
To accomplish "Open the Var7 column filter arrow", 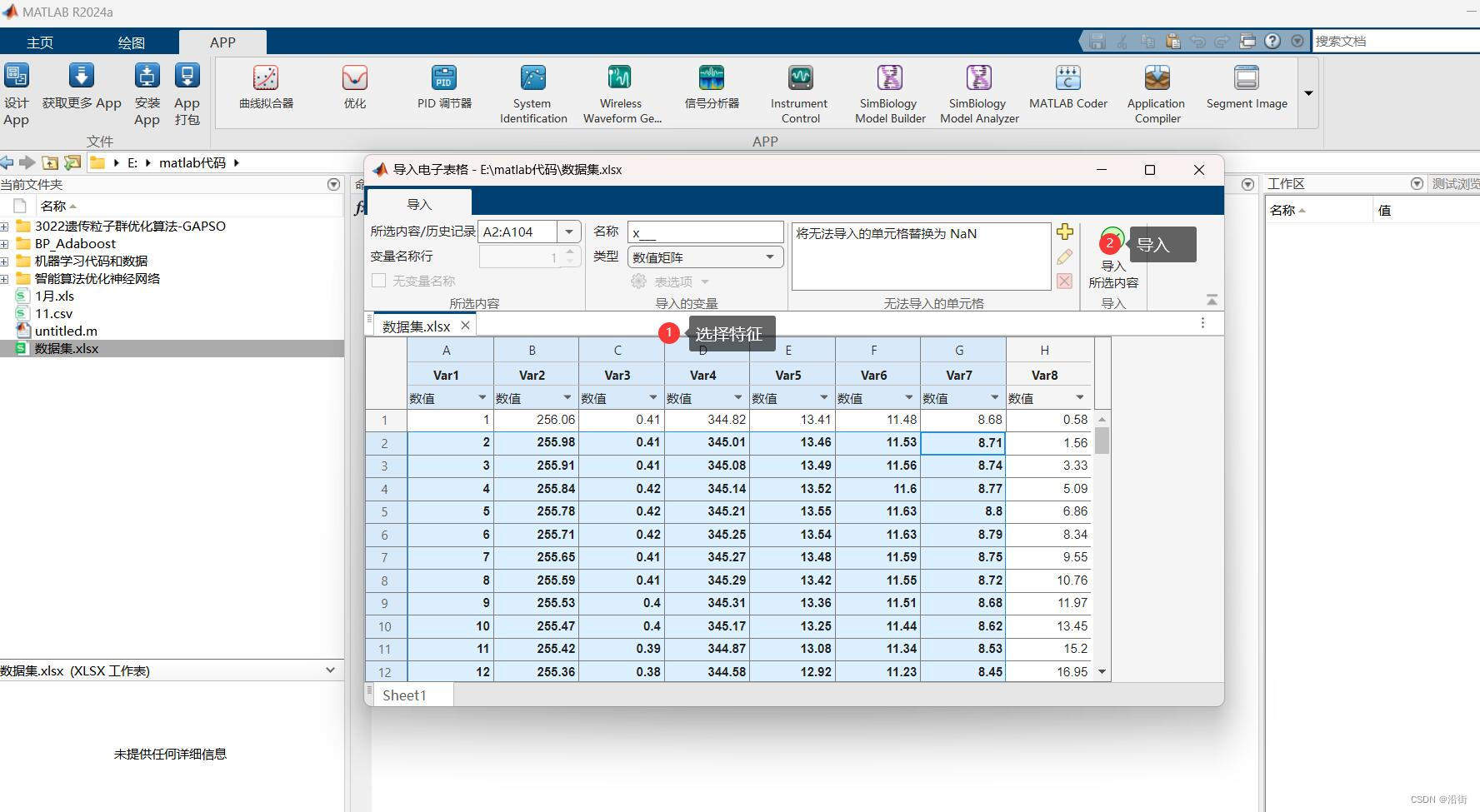I will 995,397.
